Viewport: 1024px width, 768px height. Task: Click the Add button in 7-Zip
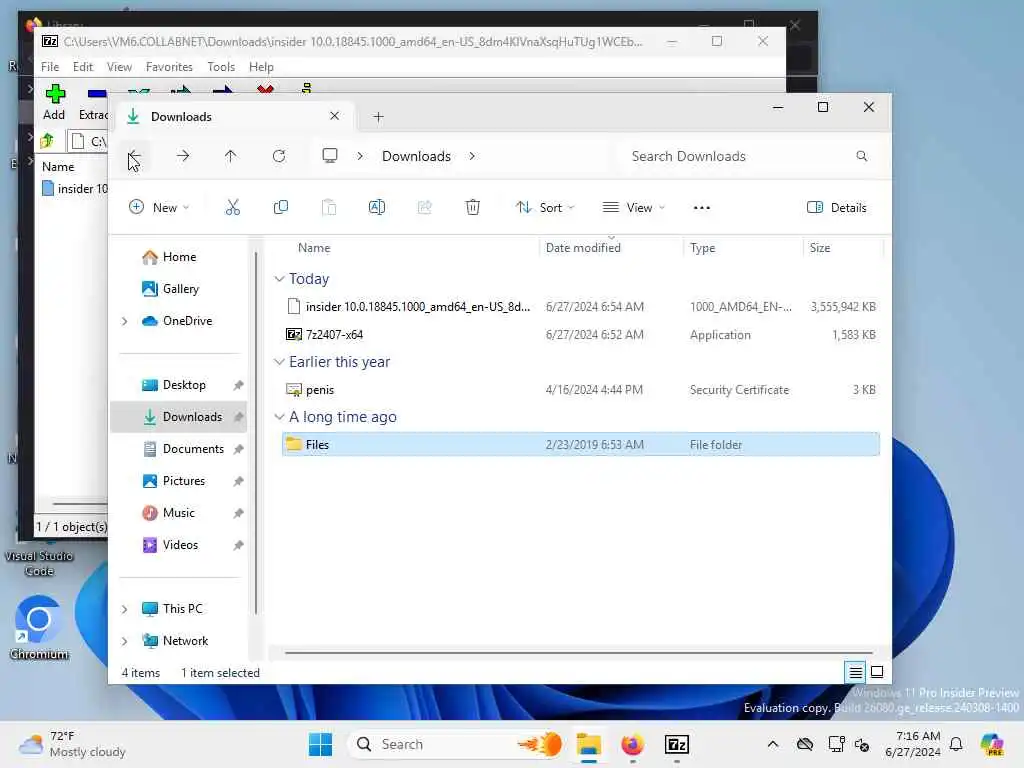pos(54,102)
